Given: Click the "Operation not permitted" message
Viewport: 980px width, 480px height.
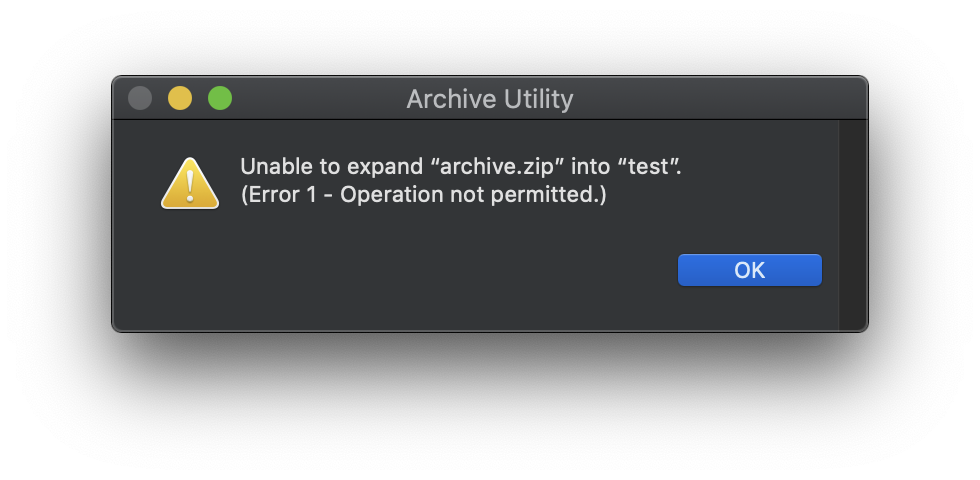Looking at the screenshot, I should click(469, 194).
